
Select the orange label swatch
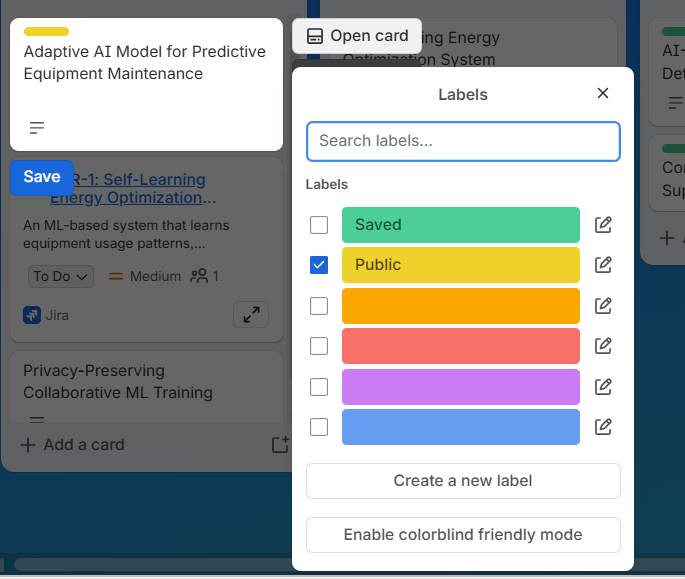pos(461,306)
